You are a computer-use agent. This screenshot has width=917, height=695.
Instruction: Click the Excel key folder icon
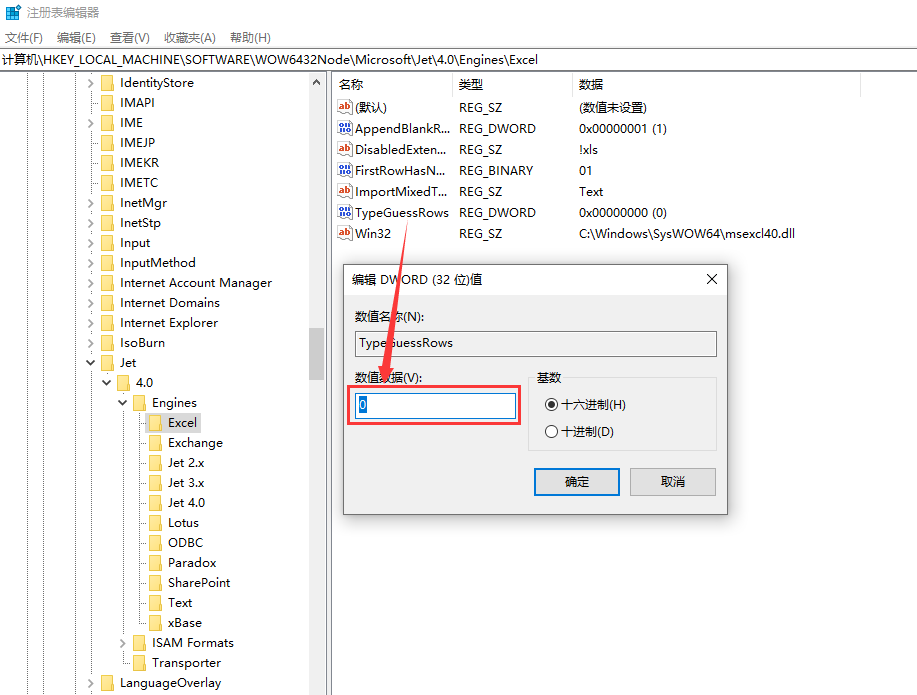[156, 422]
